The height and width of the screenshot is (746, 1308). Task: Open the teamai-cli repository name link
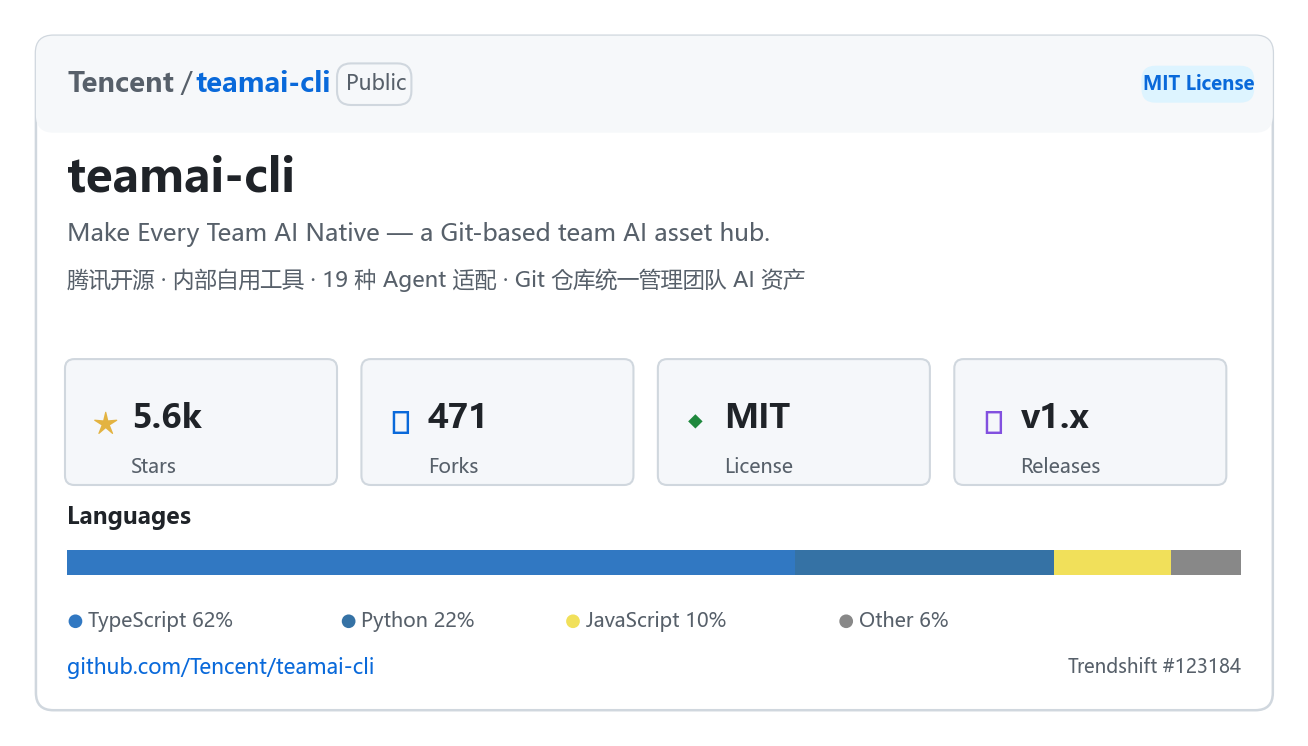tap(263, 82)
